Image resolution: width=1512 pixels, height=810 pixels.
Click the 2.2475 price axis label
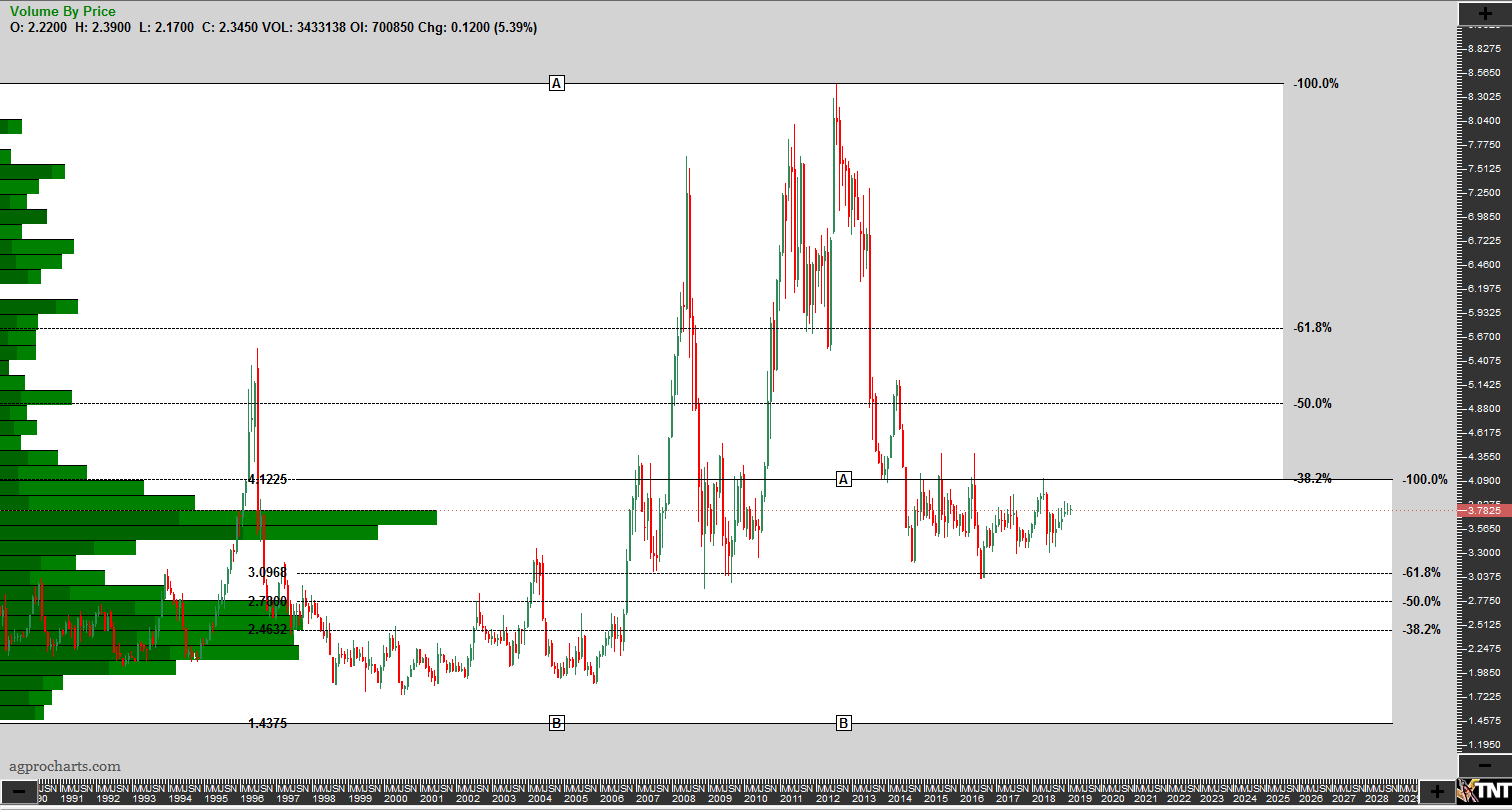coord(1482,648)
